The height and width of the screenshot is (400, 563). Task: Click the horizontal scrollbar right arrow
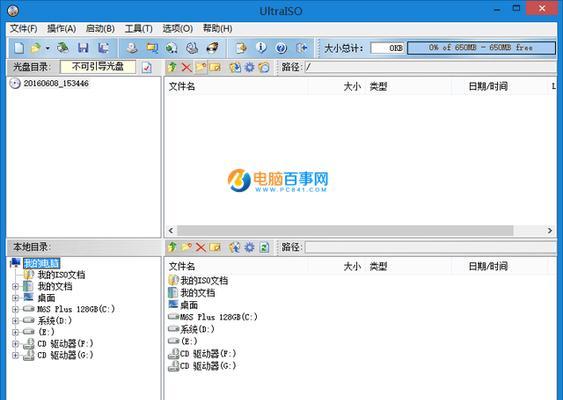[550, 231]
